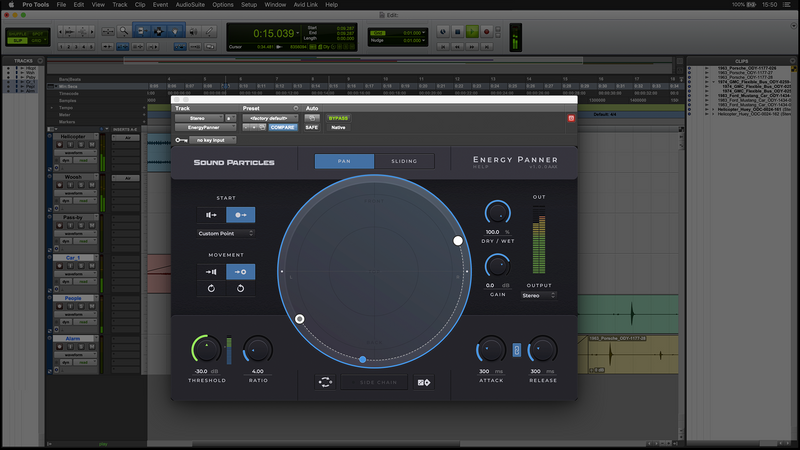This screenshot has height=450, width=800.
Task: Click the loop arrows icon beside Side Chain
Action: coord(324,381)
